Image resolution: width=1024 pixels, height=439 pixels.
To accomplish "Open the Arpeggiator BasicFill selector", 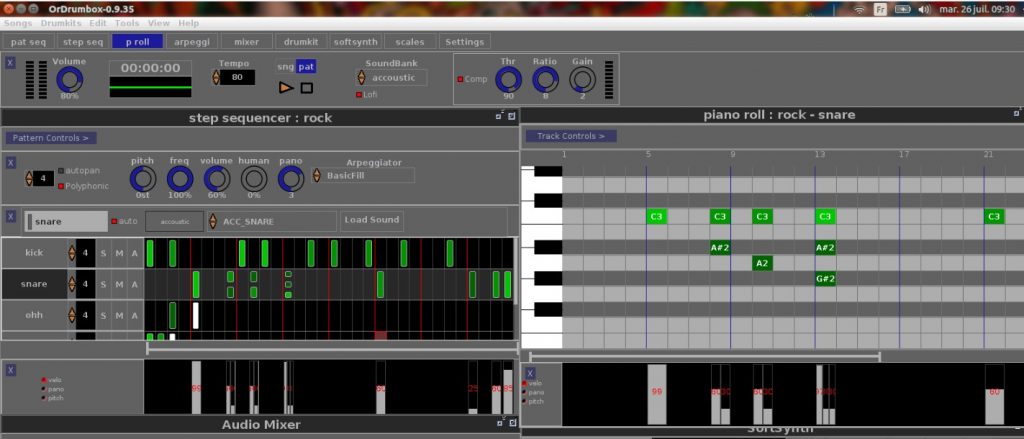I will pyautogui.click(x=364, y=176).
